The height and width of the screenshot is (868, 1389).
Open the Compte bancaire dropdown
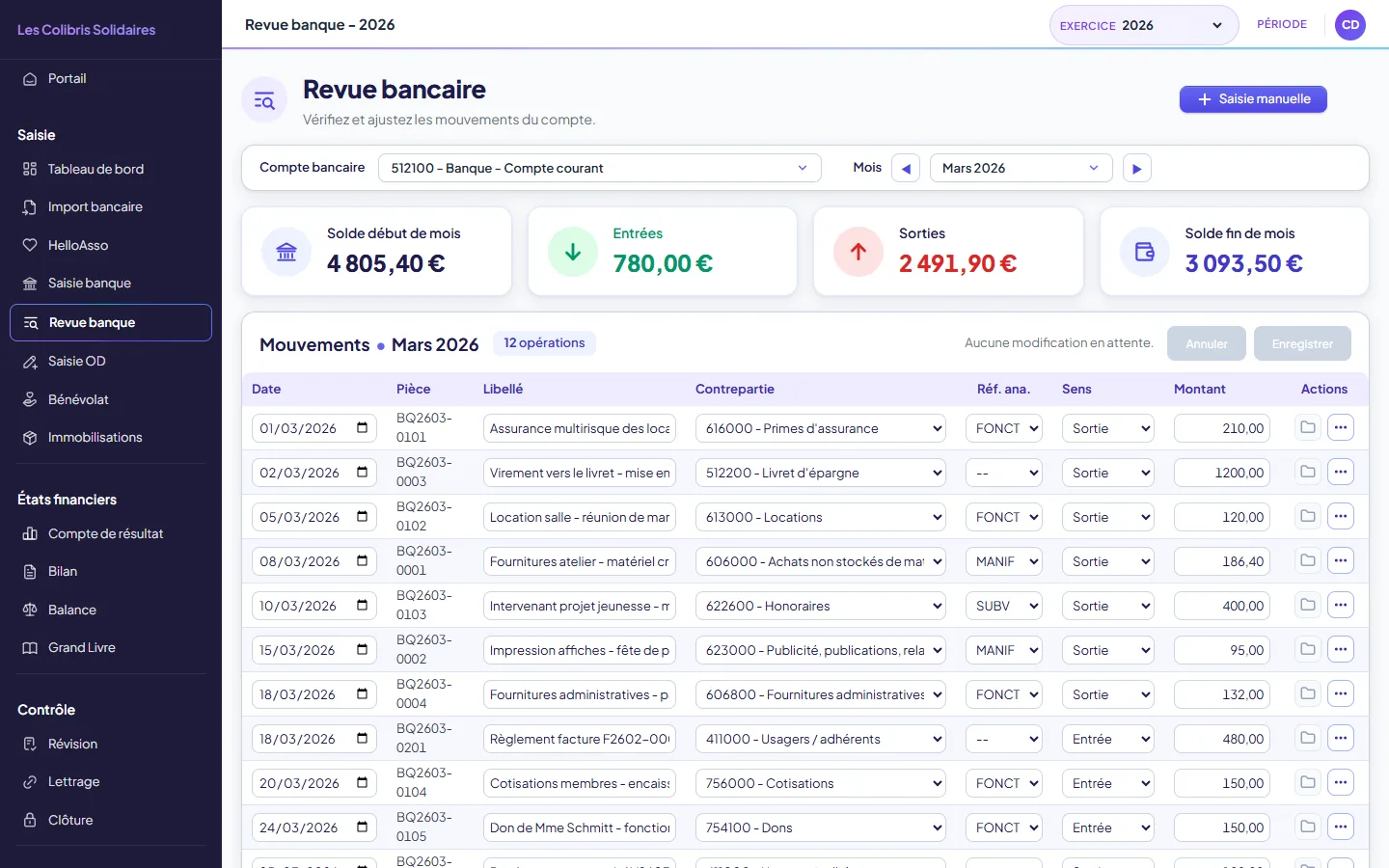coord(599,168)
